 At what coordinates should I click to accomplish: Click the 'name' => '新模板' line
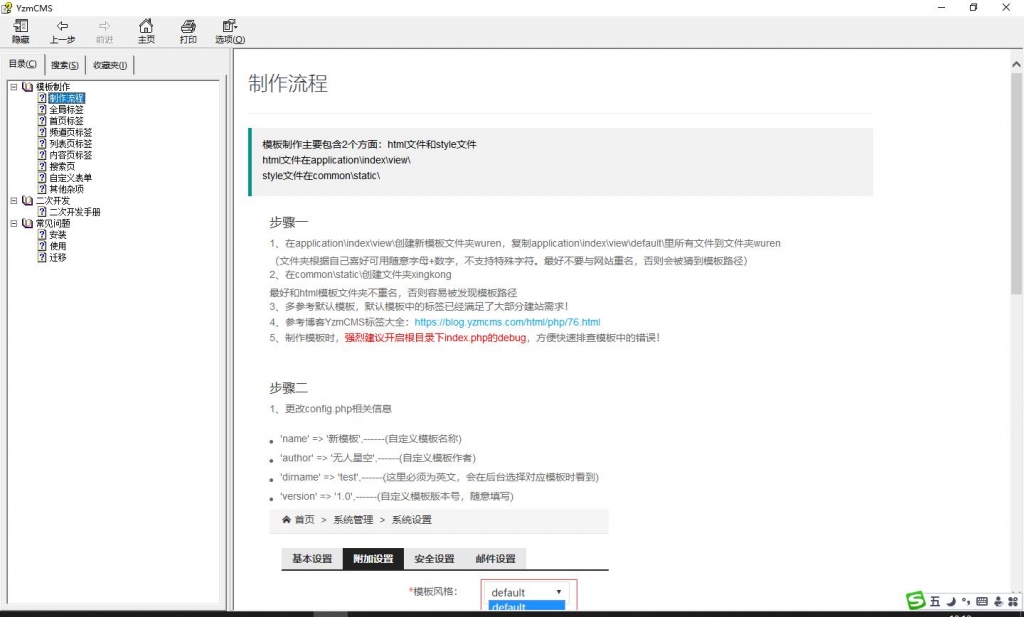[x=370, y=439]
